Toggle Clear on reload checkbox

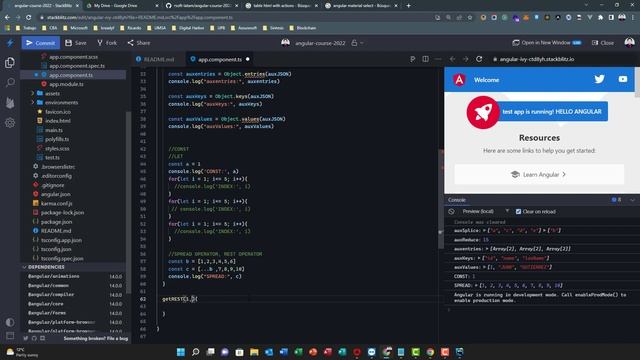click(518, 211)
